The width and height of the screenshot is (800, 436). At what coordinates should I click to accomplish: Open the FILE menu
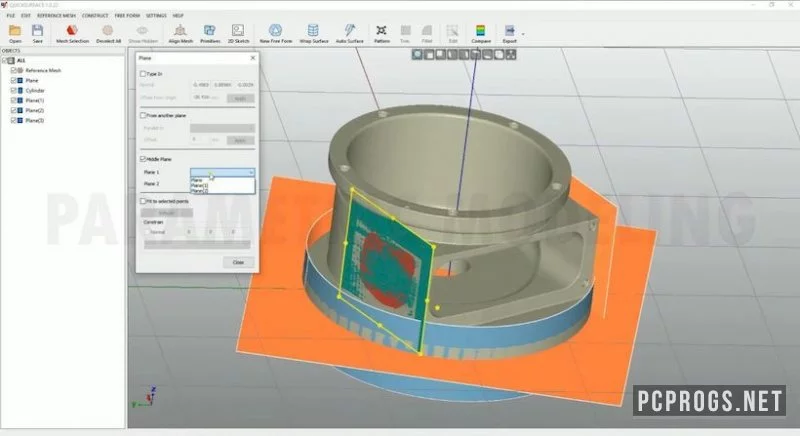click(11, 16)
